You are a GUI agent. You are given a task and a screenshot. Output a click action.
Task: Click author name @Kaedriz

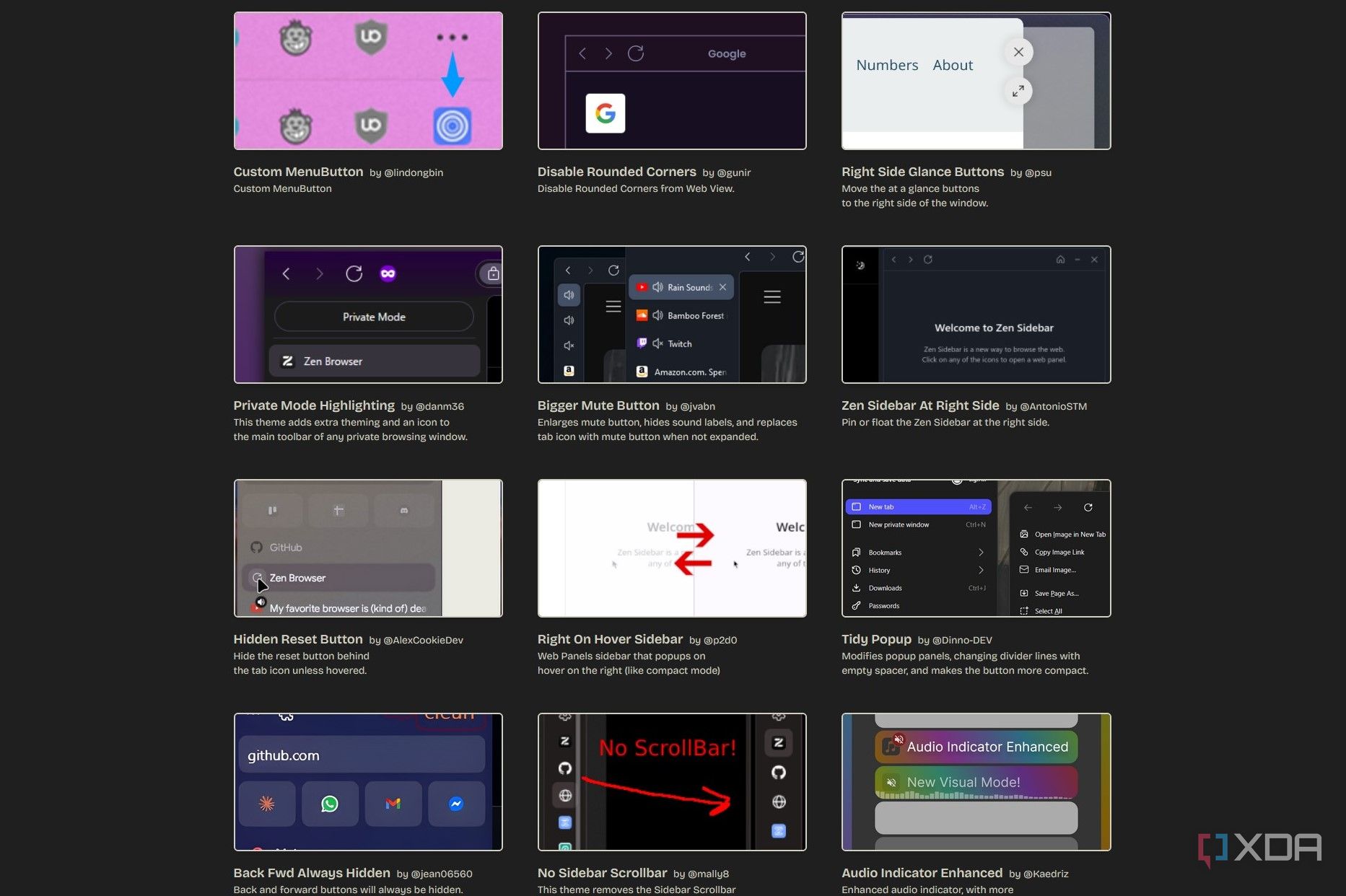coord(1046,874)
